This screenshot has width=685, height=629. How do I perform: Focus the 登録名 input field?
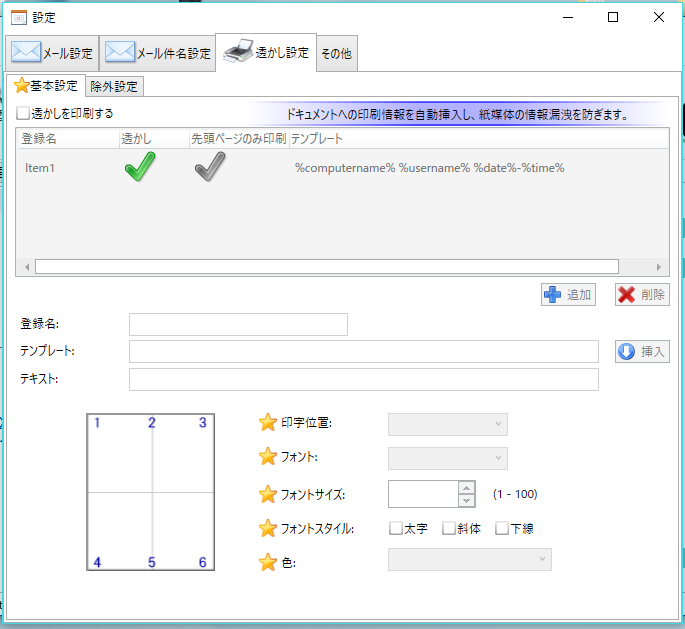(238, 324)
